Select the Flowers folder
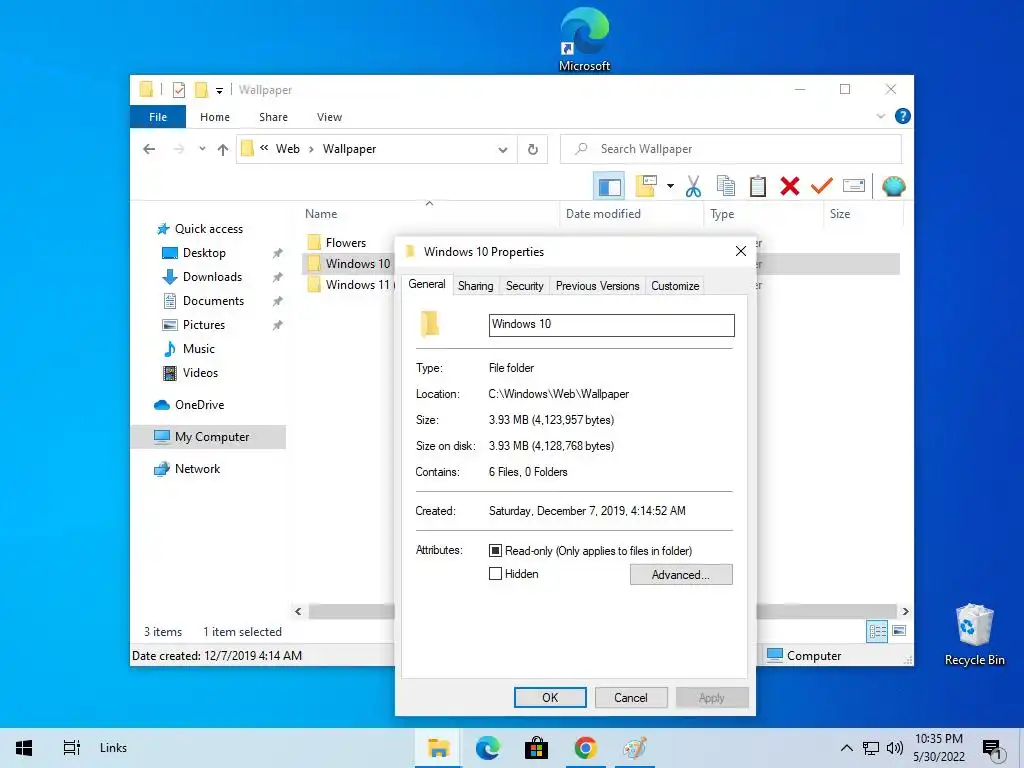1024x768 pixels. click(345, 243)
